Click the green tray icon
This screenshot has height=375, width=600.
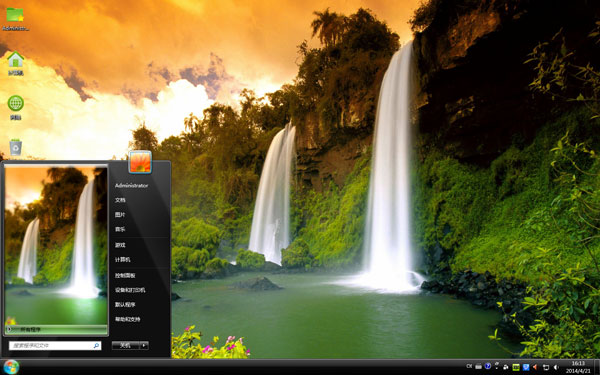click(516, 367)
